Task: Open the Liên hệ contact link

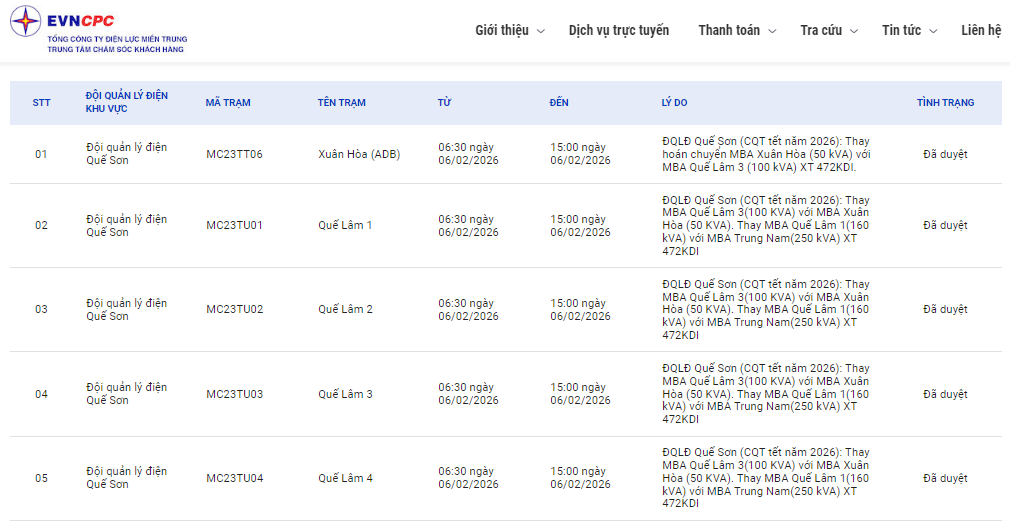Action: (x=980, y=30)
